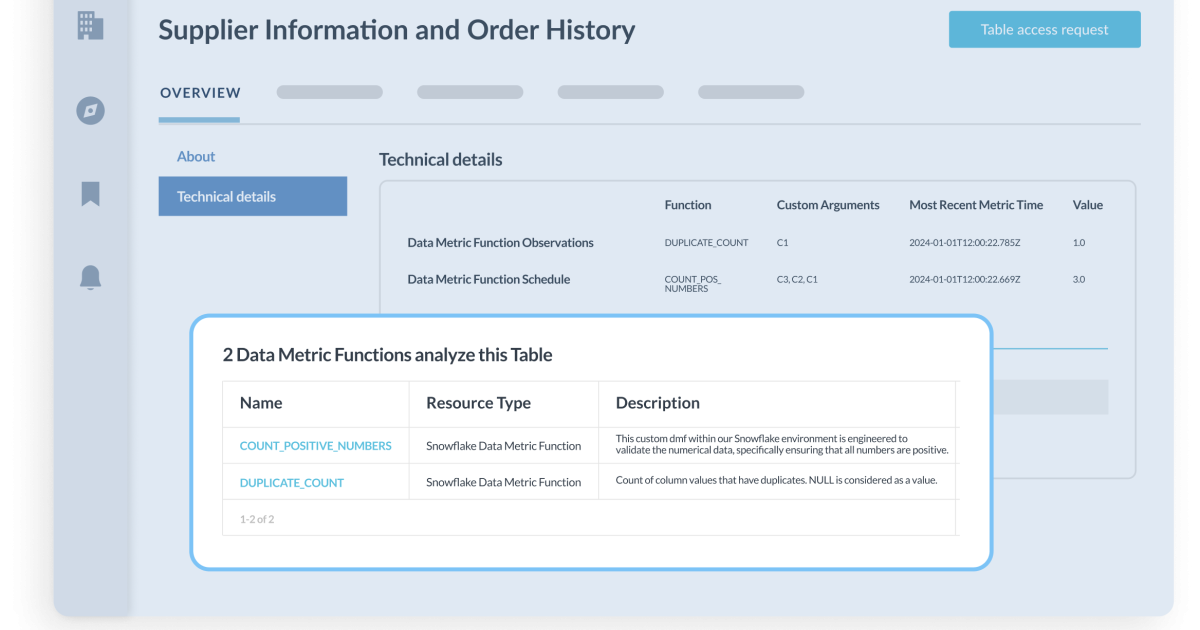Select Technical details in the side navigation
Viewport: 1200px width, 630px height.
252,197
